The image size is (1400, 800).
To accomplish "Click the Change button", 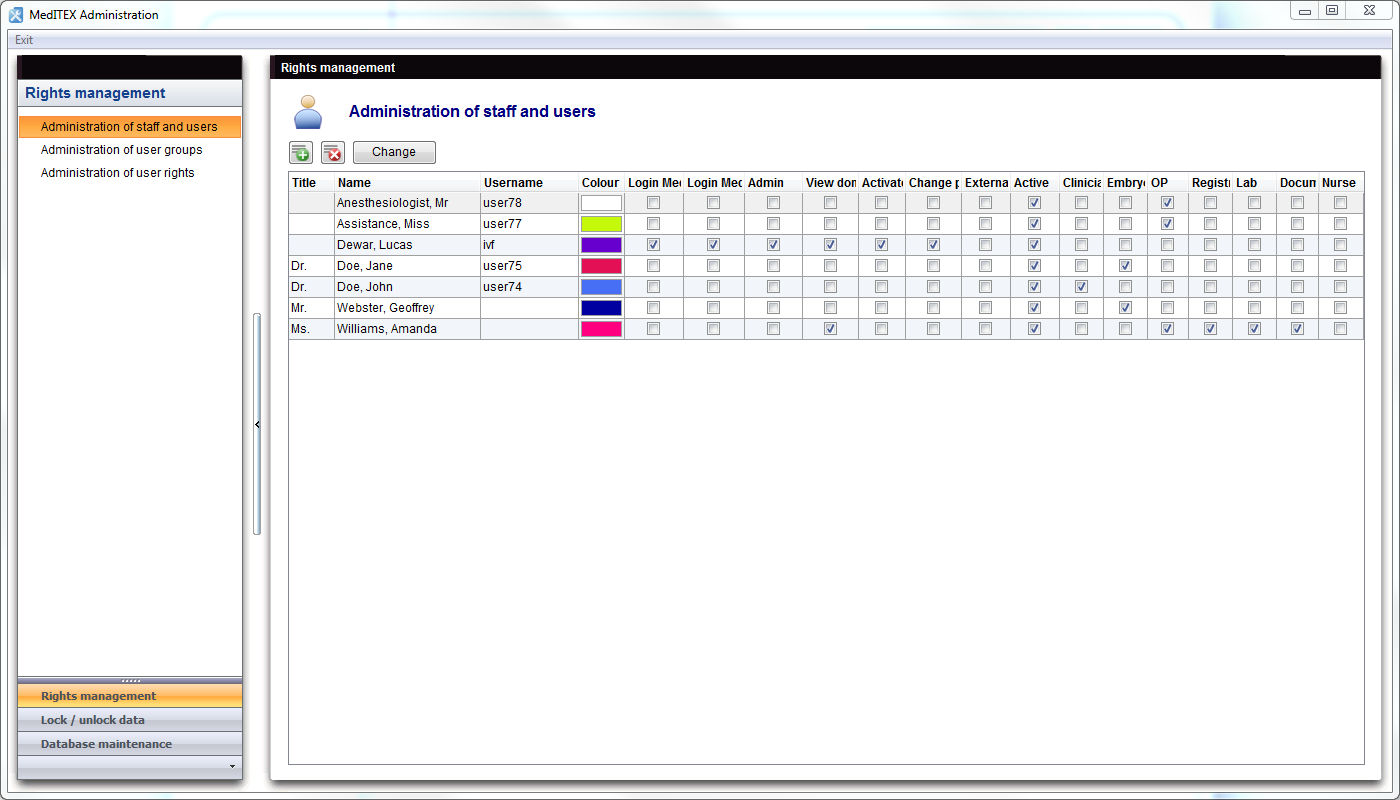I will [x=394, y=152].
